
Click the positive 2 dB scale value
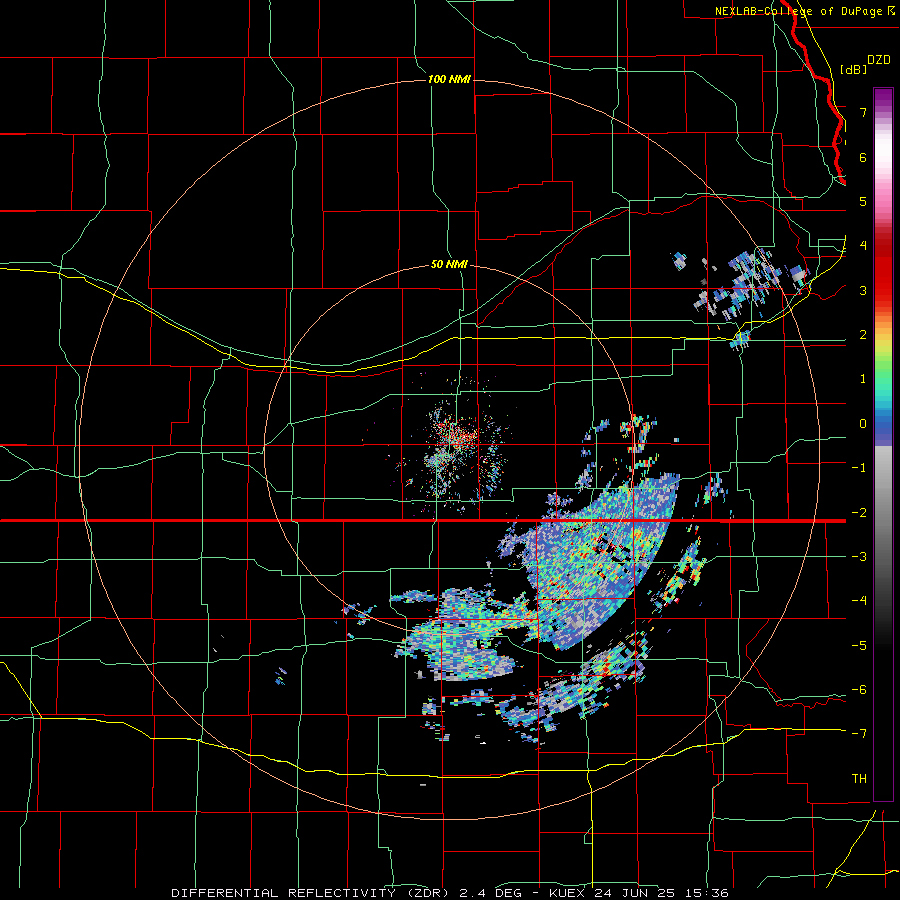[863, 335]
